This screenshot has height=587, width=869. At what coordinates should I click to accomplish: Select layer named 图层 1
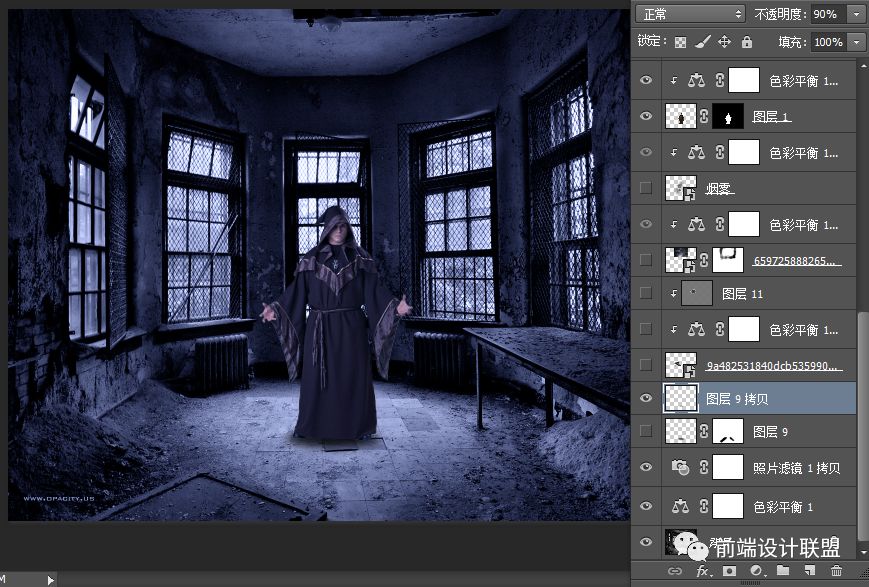pos(771,116)
